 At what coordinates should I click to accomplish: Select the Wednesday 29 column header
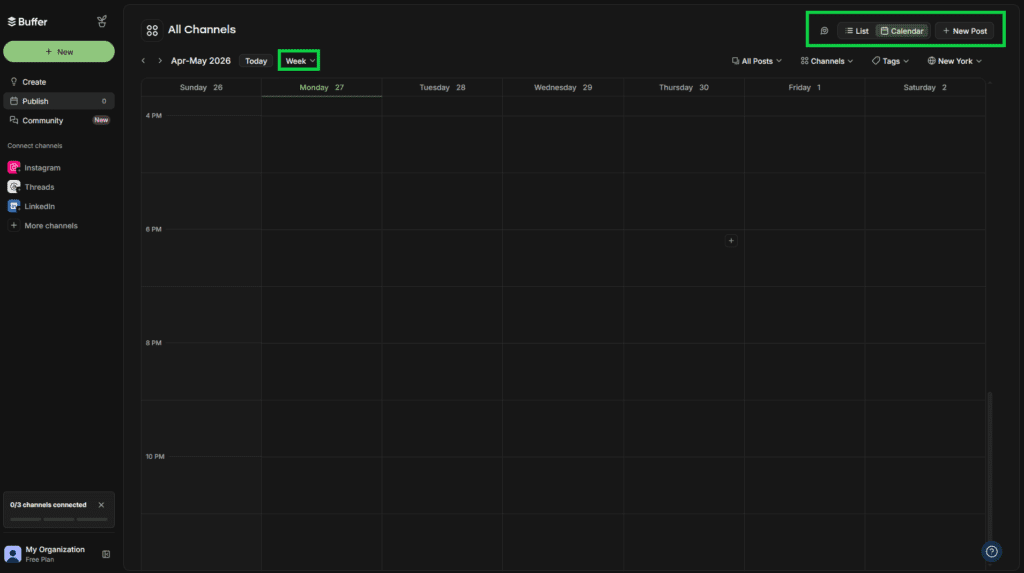[563, 88]
